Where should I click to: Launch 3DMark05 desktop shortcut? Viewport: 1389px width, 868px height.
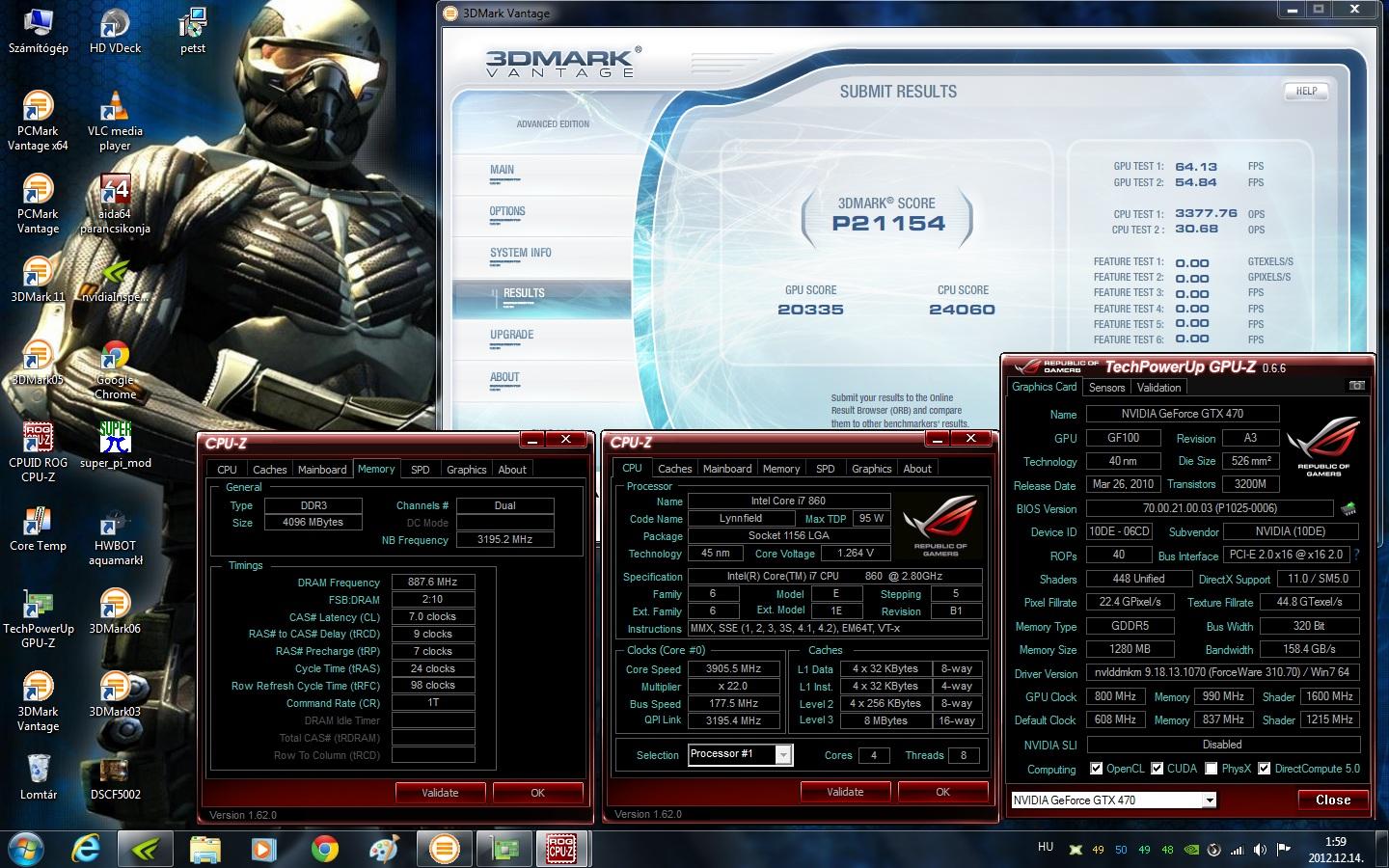point(38,363)
